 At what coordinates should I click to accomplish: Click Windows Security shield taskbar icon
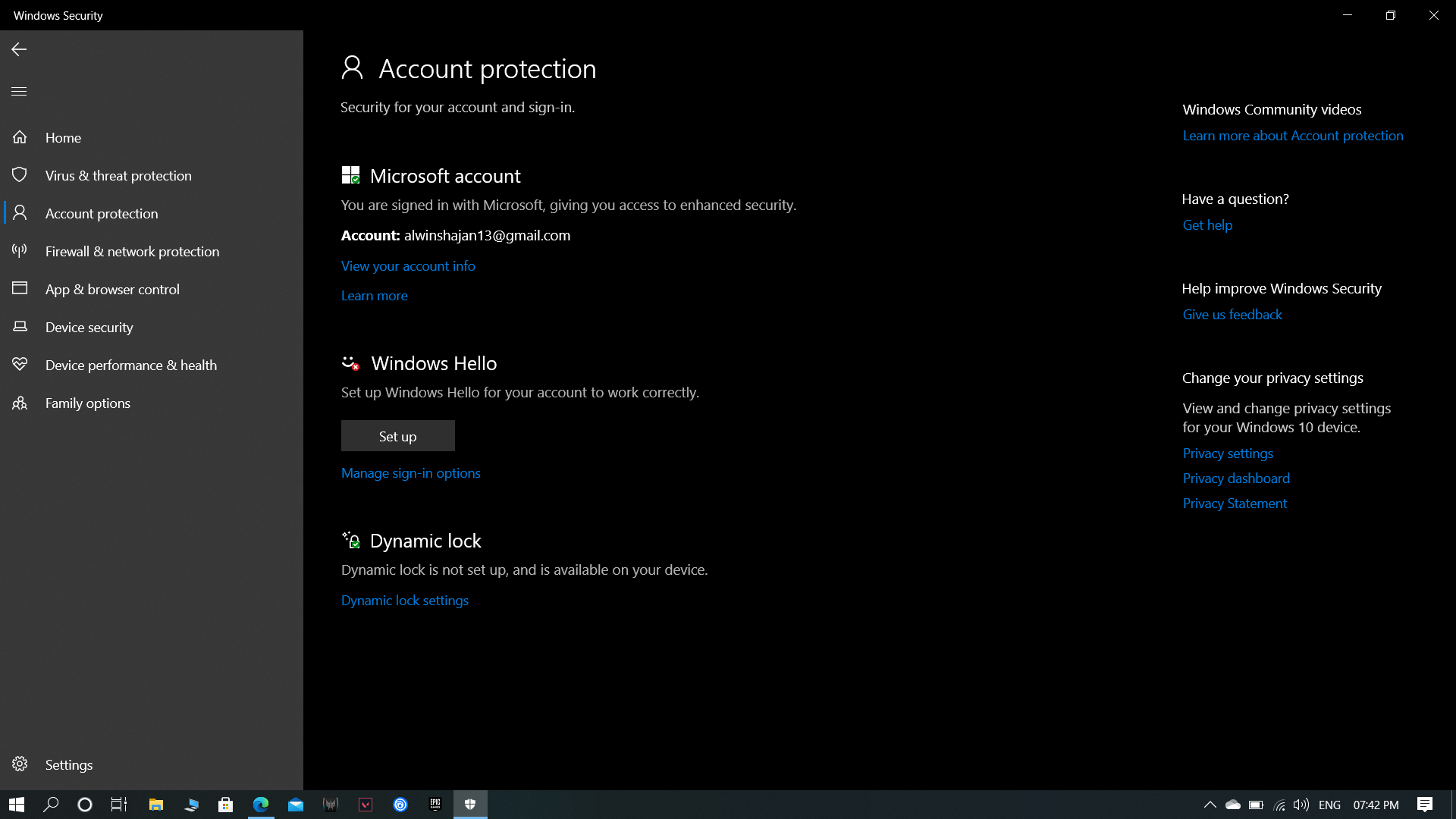(x=470, y=805)
